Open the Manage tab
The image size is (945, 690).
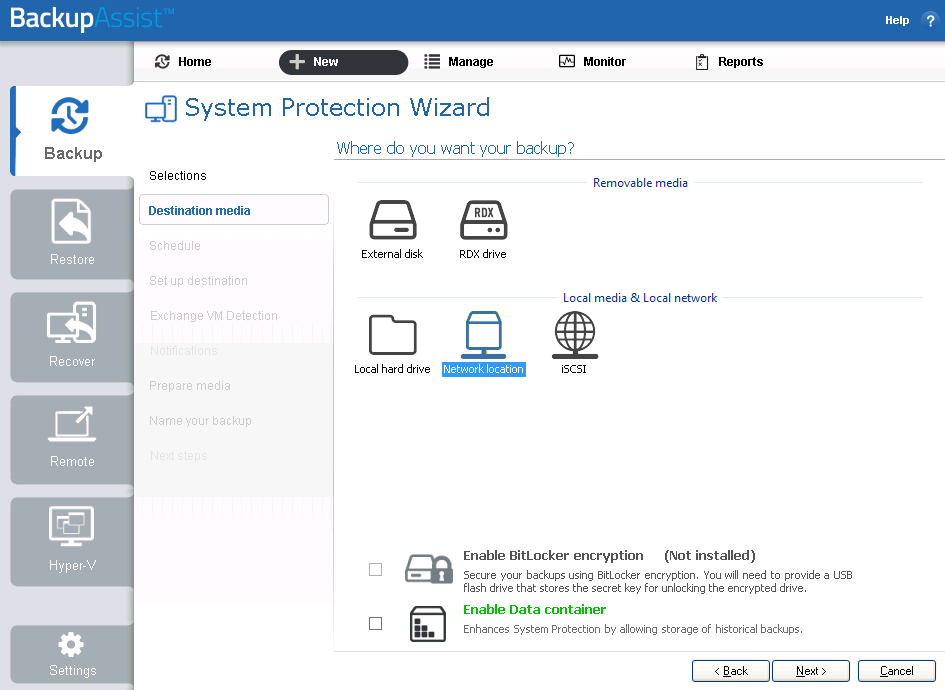click(459, 61)
